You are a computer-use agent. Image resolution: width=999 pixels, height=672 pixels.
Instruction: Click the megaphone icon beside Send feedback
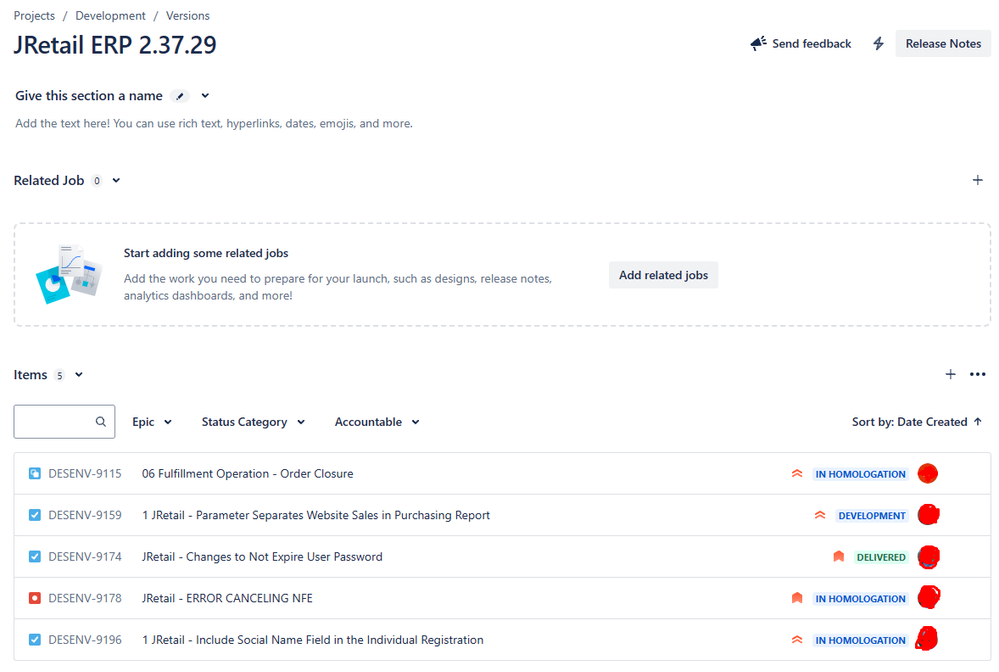pos(758,43)
